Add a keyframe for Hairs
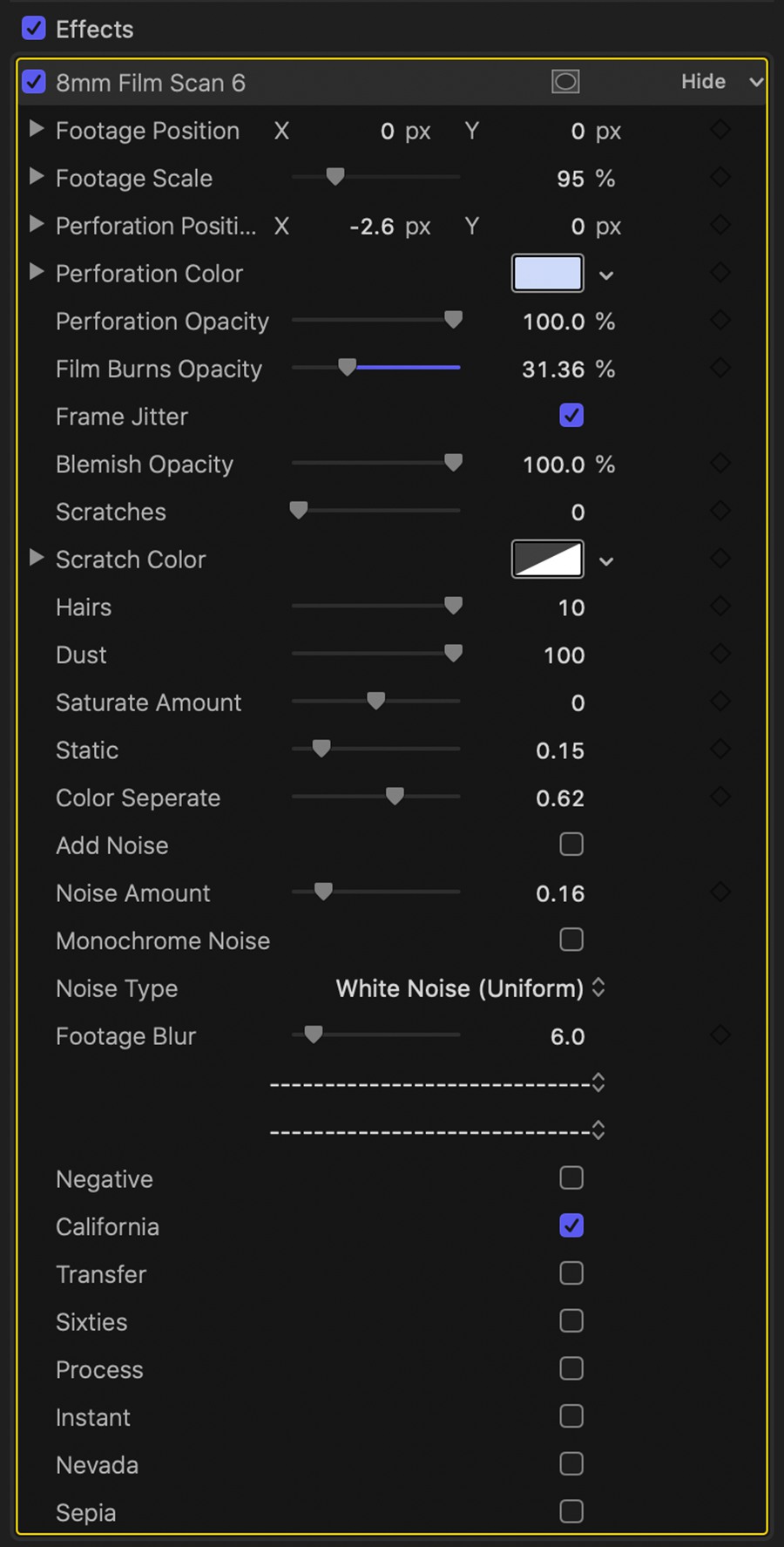The width and height of the screenshot is (784, 1547). (x=720, y=607)
